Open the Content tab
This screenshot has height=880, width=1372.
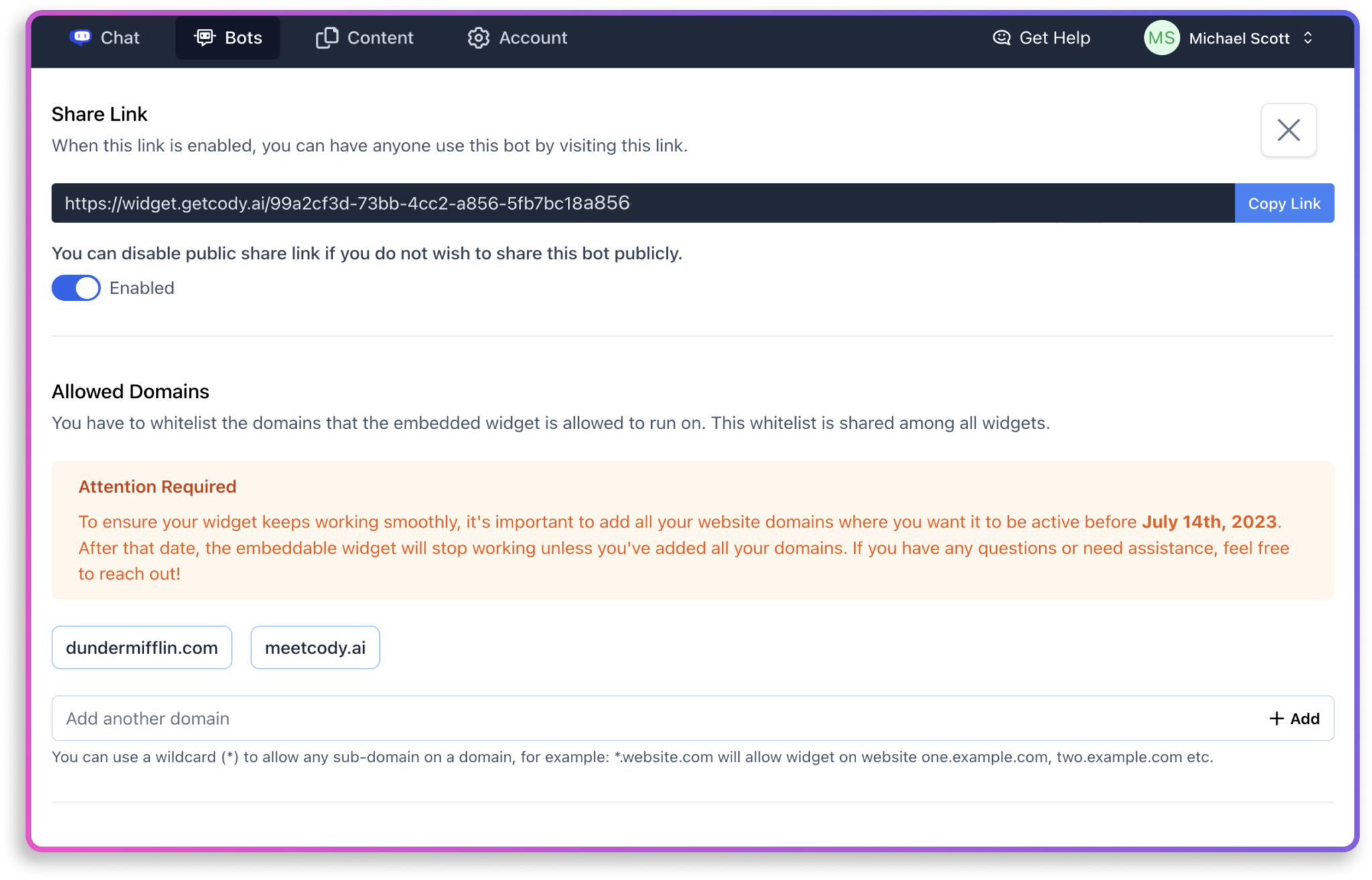pos(380,38)
